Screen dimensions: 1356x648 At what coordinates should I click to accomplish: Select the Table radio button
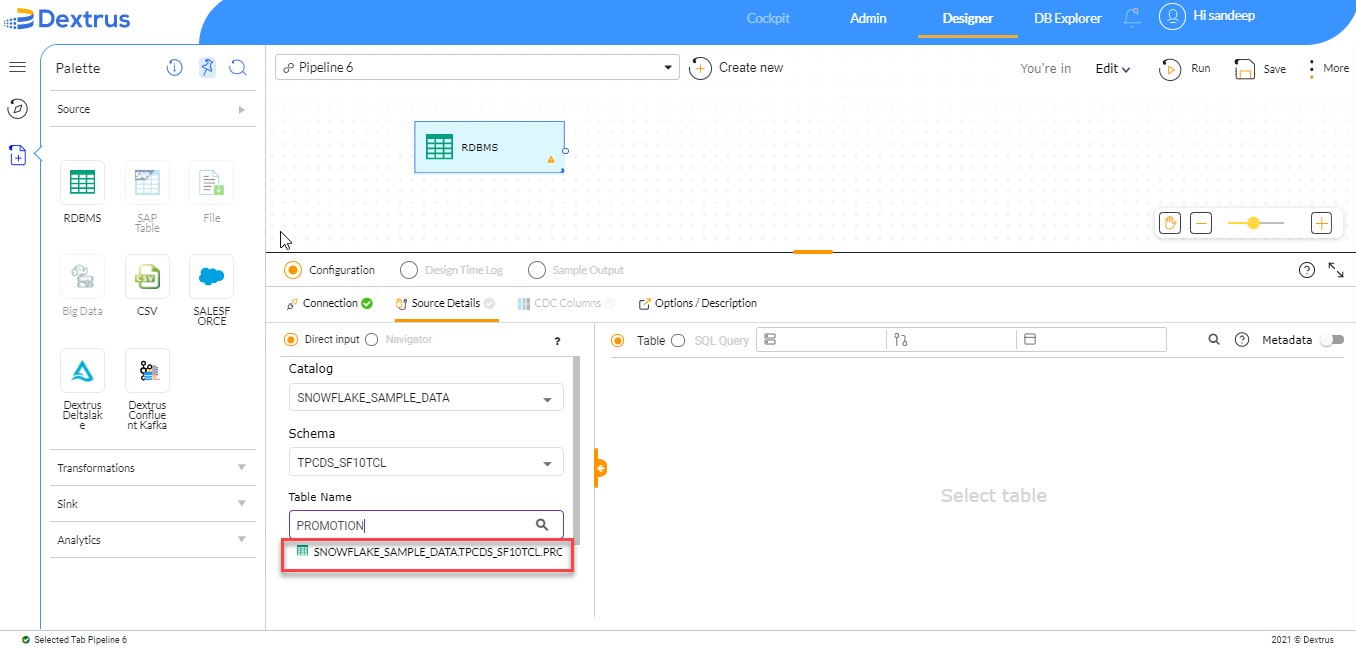pos(618,340)
